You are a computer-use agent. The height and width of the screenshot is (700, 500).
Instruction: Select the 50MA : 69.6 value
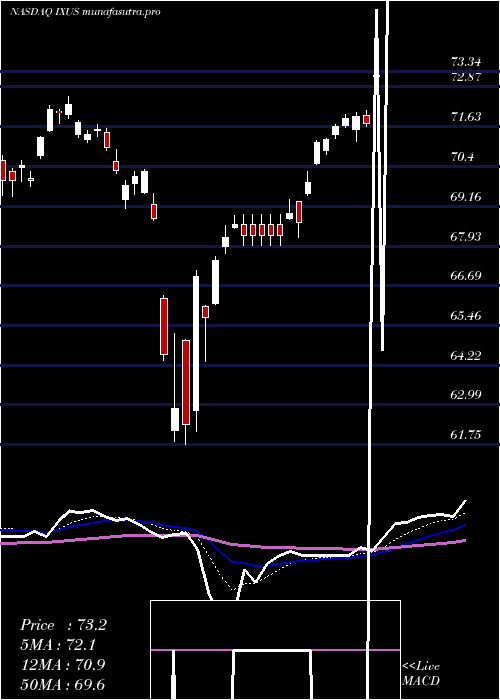[x=63, y=684]
